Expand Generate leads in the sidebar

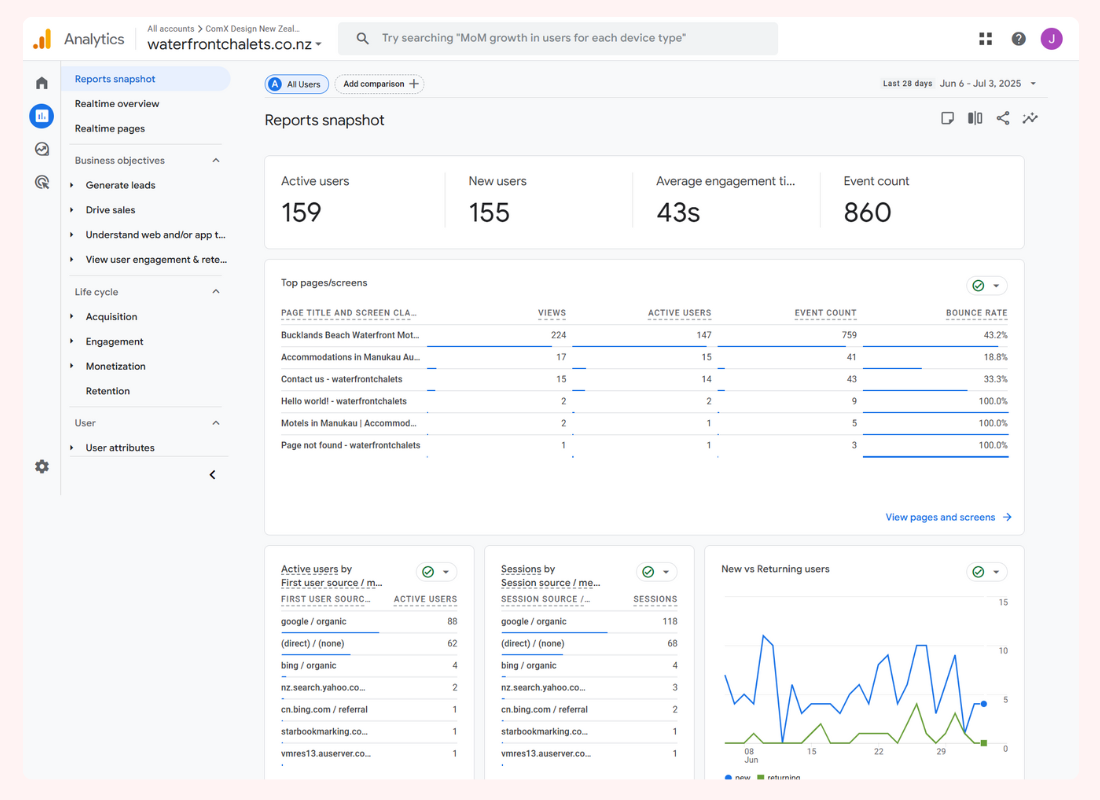72,185
